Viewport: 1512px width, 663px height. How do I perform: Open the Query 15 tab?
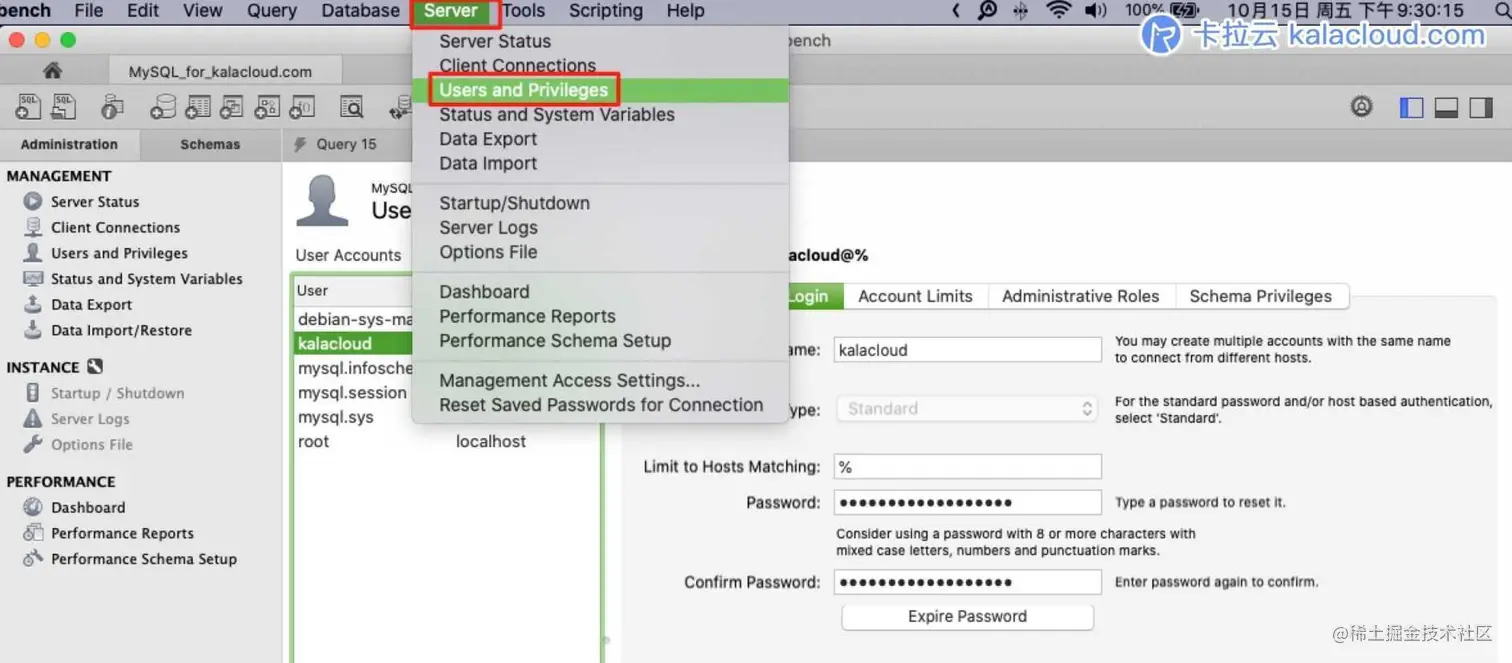(347, 144)
